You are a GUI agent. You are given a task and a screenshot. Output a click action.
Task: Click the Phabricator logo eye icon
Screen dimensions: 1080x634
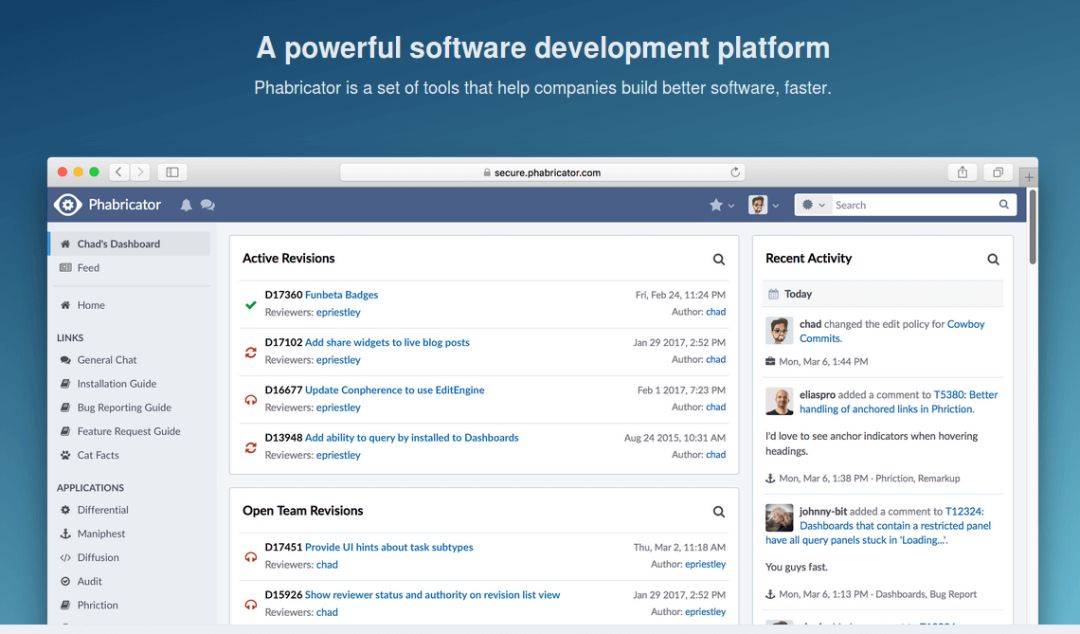pos(68,205)
